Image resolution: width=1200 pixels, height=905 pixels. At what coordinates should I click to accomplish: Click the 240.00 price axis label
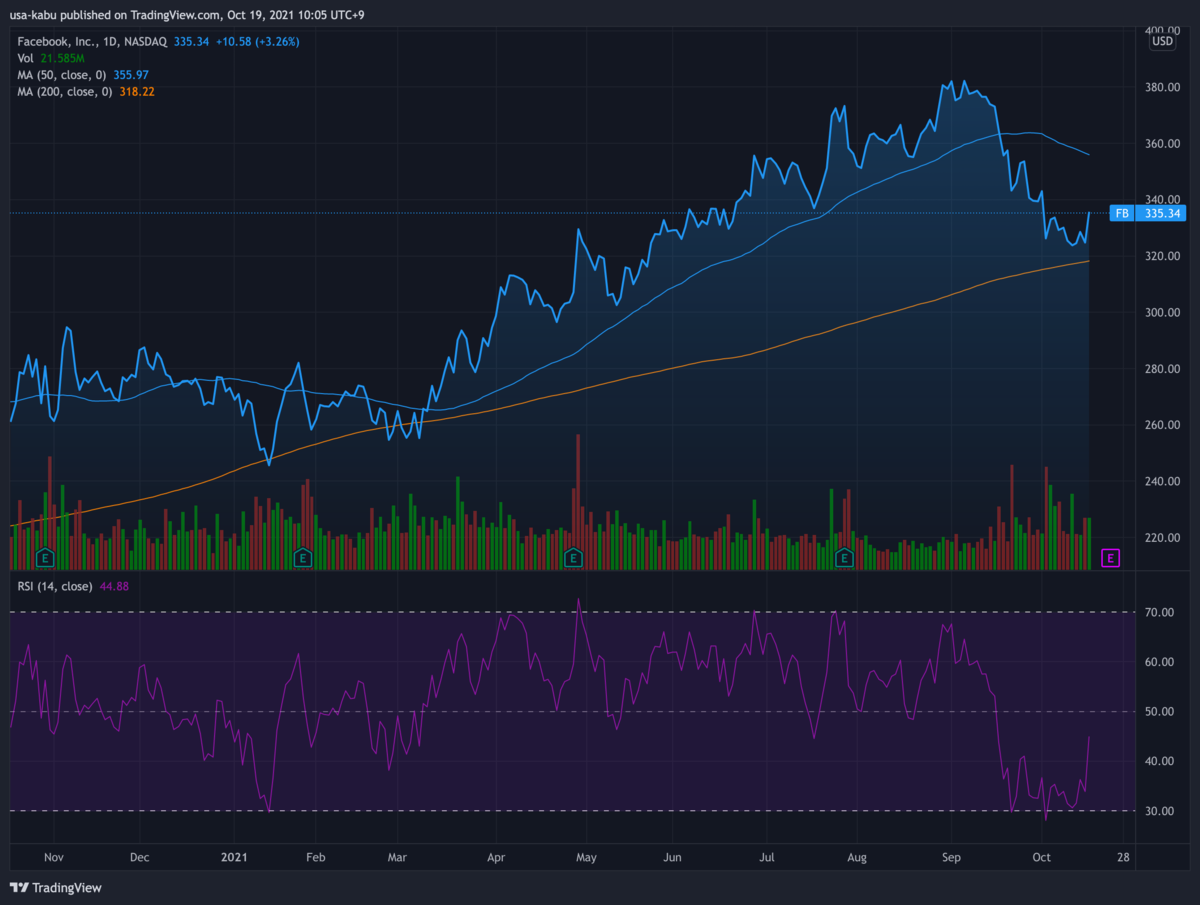[1162, 481]
